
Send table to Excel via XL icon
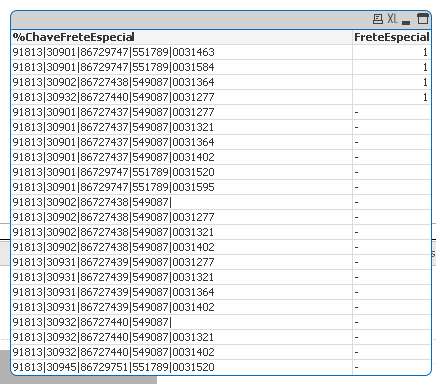click(x=392, y=19)
